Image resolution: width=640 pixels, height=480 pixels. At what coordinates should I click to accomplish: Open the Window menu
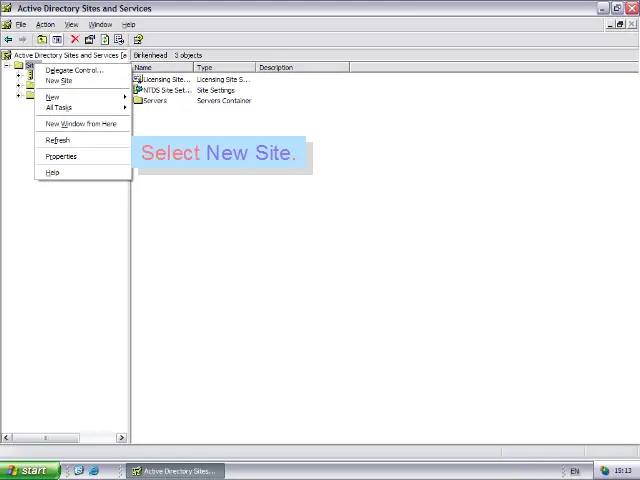coord(100,24)
